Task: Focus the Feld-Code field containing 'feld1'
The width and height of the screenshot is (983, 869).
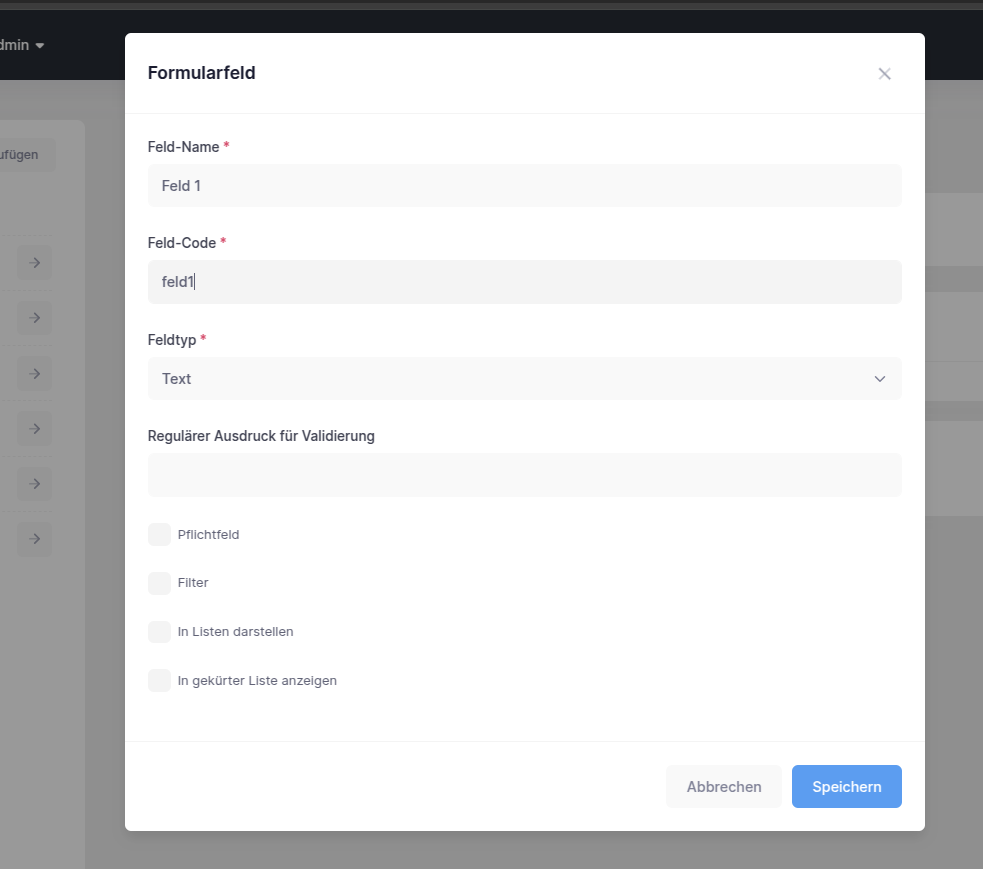Action: click(524, 281)
